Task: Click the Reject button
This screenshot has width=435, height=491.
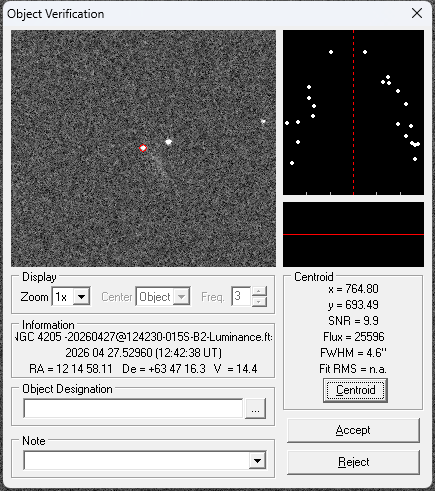Action: (353, 462)
